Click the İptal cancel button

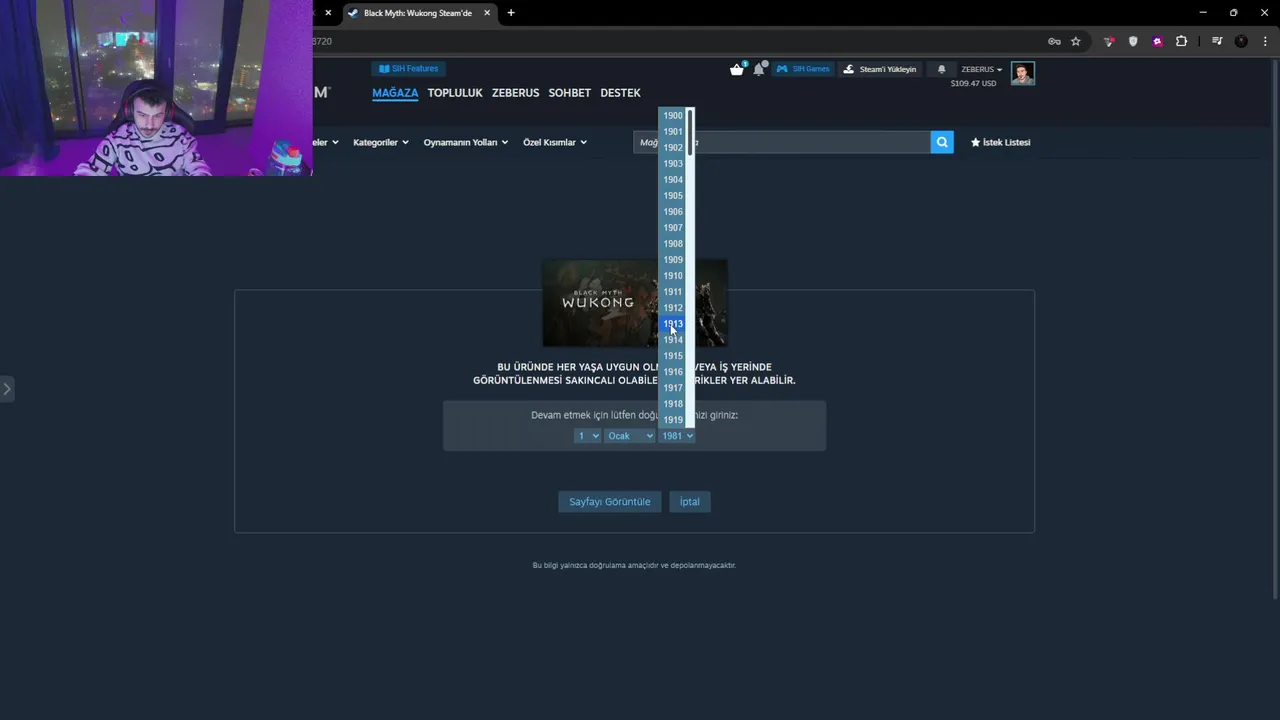[690, 502]
